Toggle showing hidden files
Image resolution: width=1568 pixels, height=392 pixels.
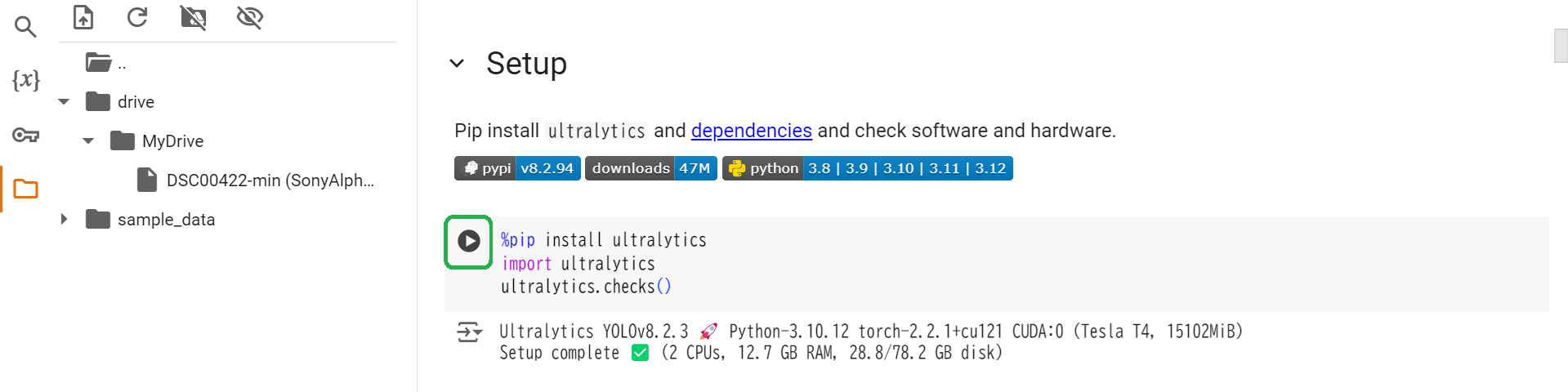pos(249,17)
